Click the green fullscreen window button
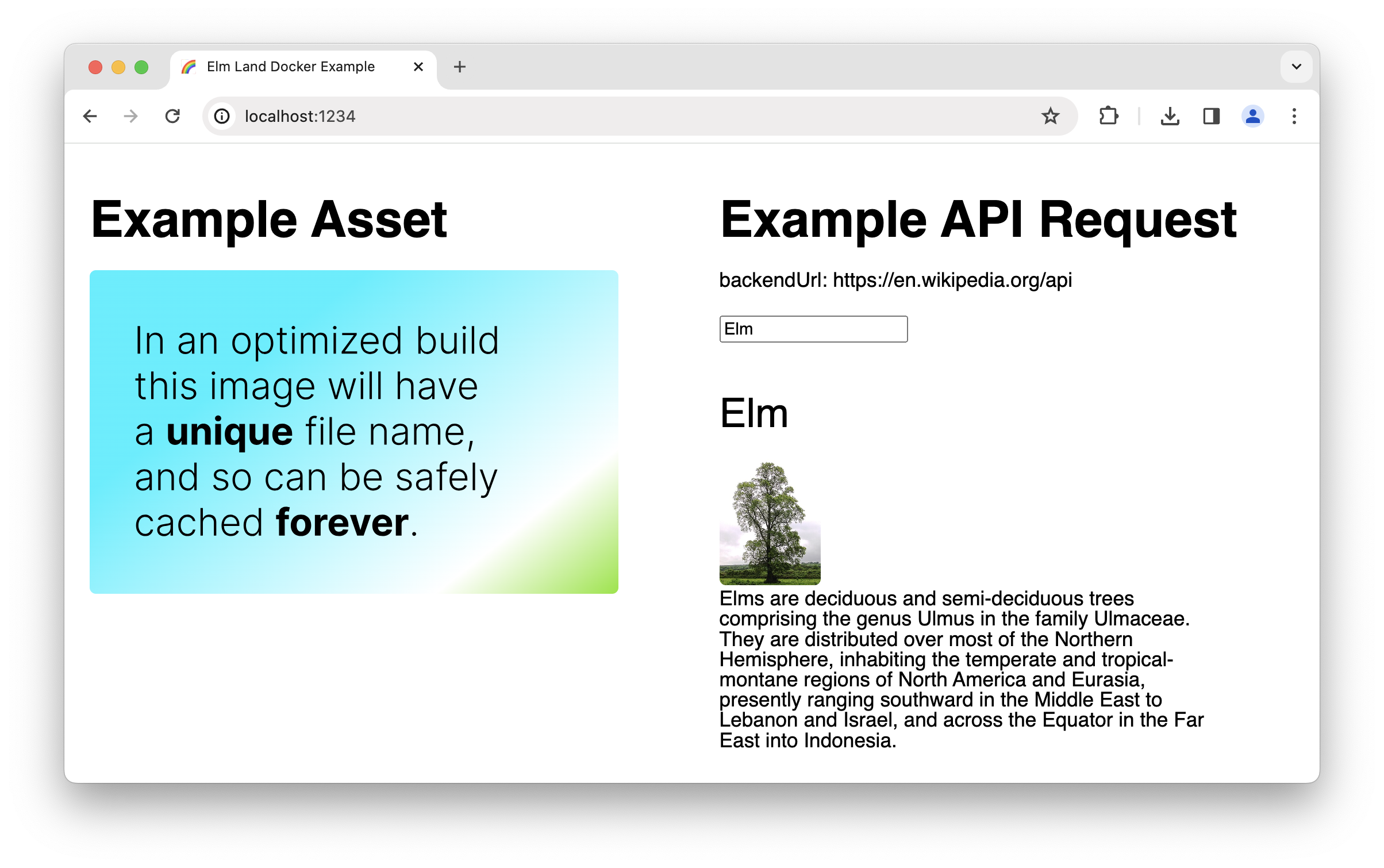 (x=141, y=67)
